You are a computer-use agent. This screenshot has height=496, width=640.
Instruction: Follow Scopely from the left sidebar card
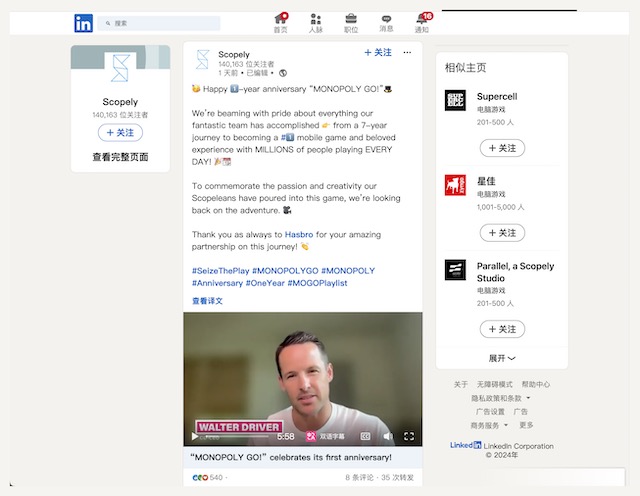coord(120,133)
